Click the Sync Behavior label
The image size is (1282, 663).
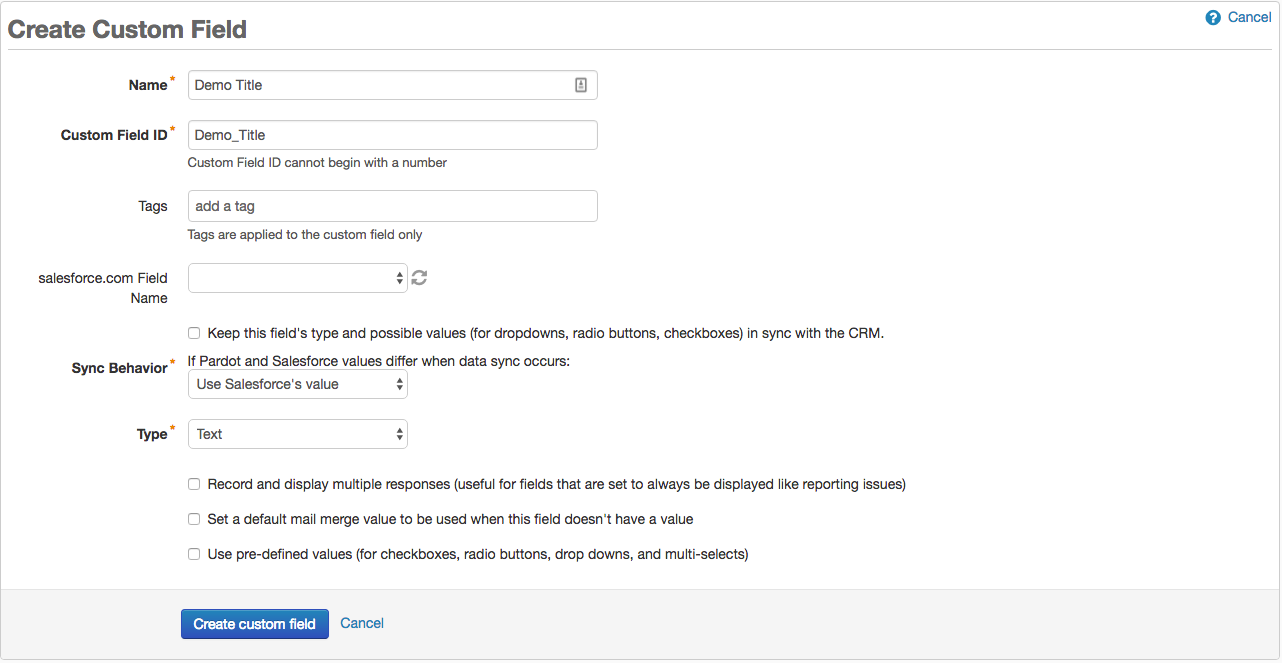pyautogui.click(x=119, y=368)
